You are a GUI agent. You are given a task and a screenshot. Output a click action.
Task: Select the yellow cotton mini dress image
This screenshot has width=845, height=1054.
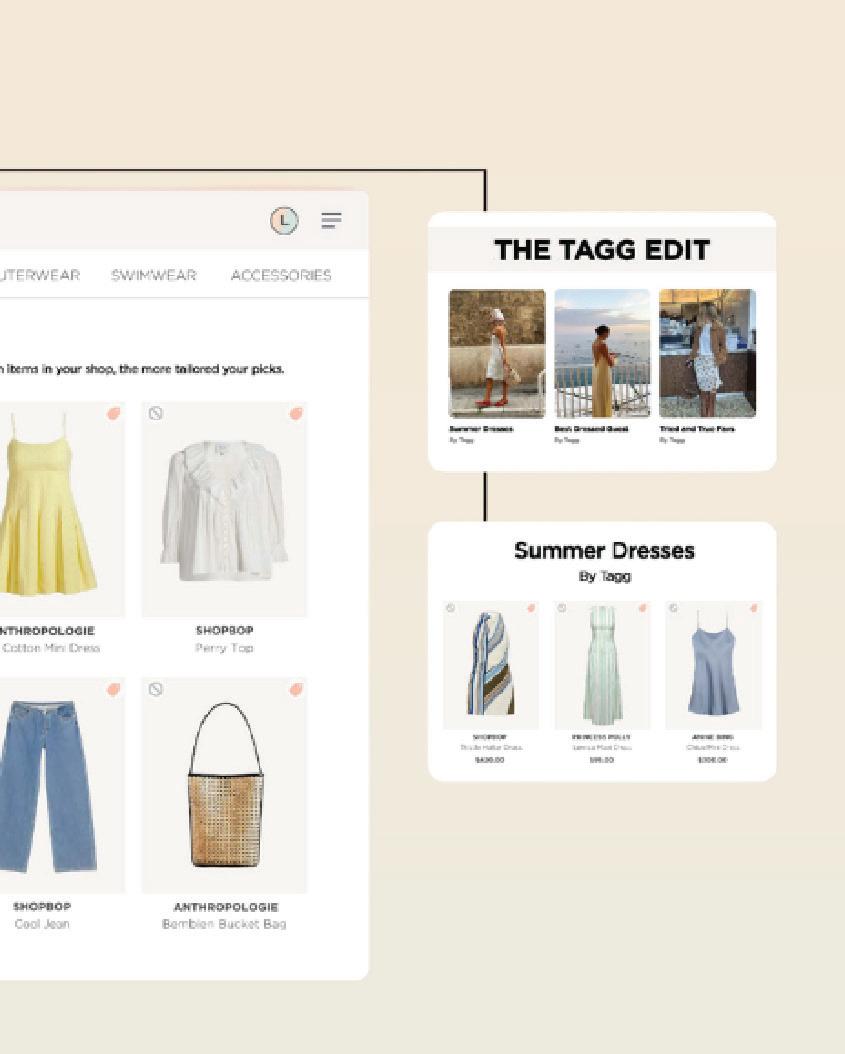[62, 510]
